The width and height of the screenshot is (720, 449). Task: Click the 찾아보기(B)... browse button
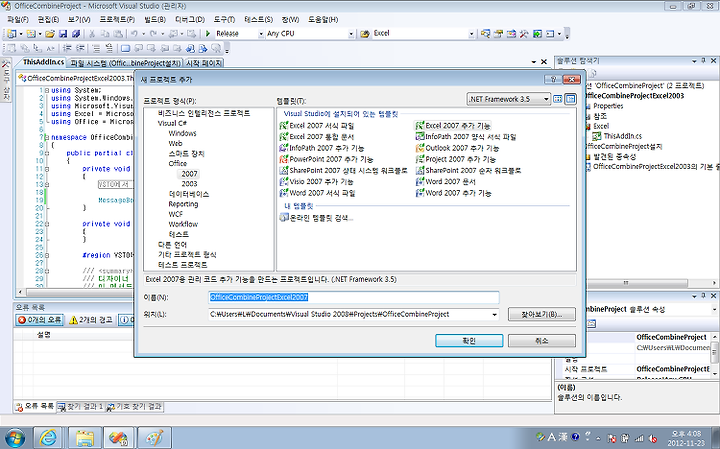pos(542,314)
